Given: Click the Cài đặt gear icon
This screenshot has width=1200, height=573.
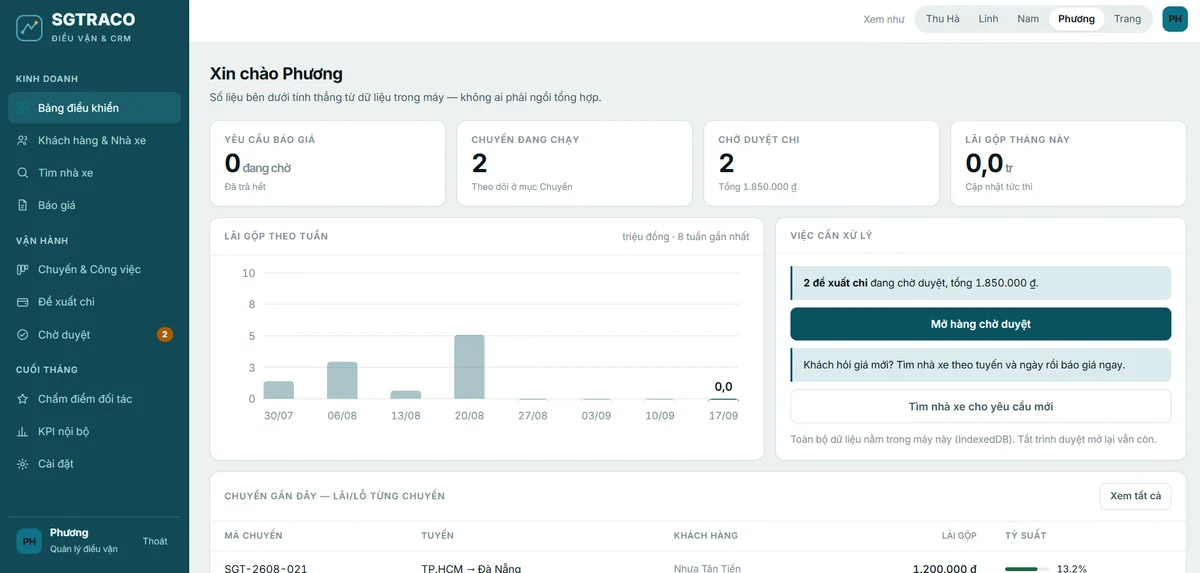Looking at the screenshot, I should 22,464.
